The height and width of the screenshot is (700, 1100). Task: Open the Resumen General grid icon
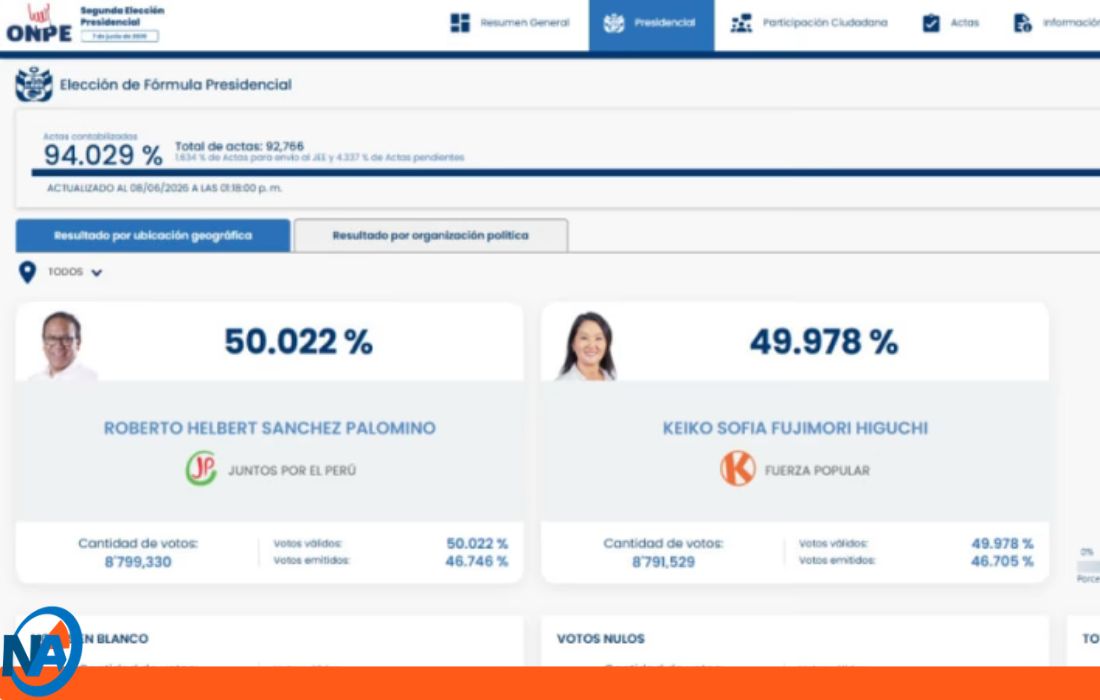click(x=460, y=22)
